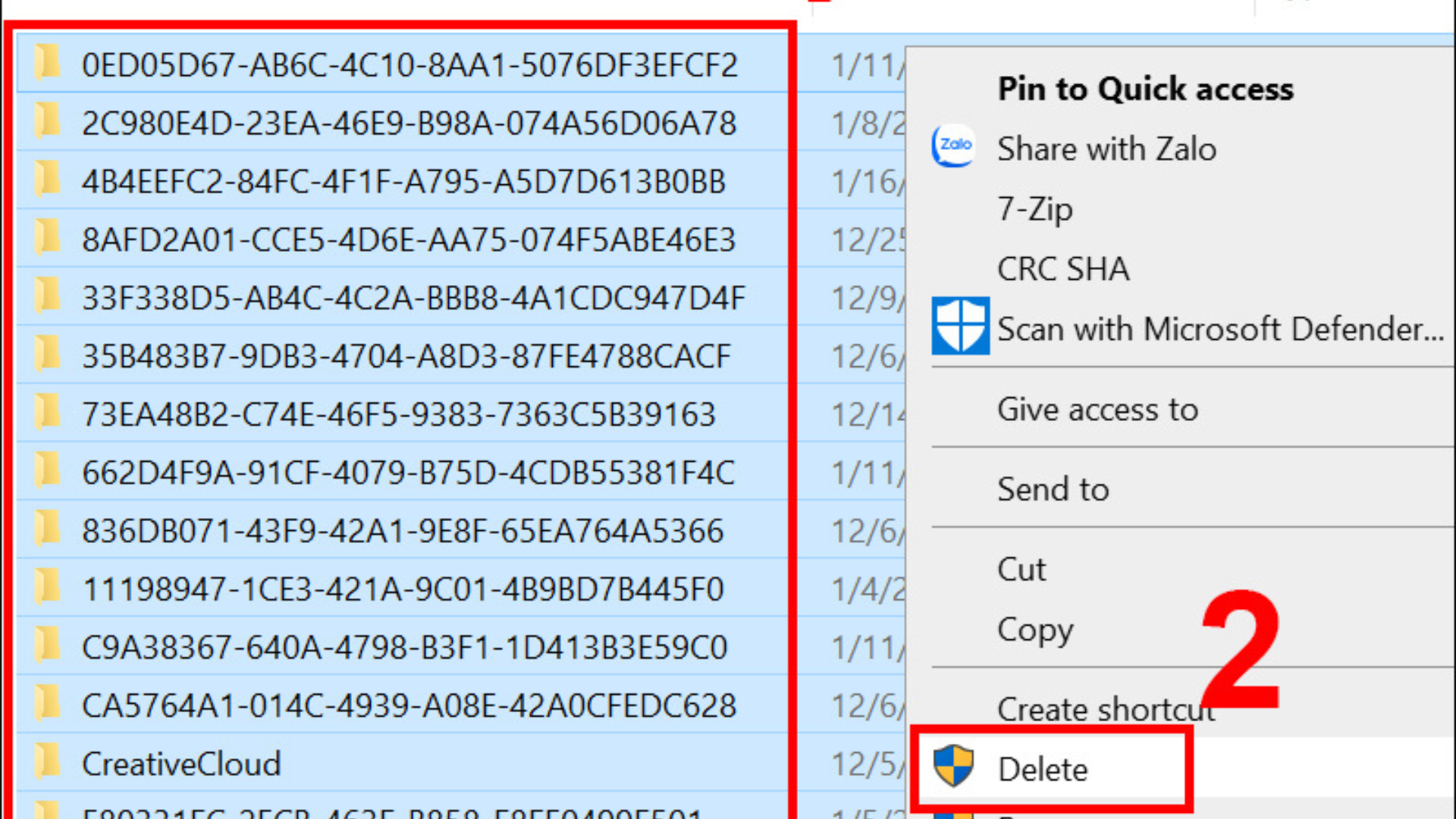Choose Pin to Quick access
The width and height of the screenshot is (1456, 819).
(1145, 89)
